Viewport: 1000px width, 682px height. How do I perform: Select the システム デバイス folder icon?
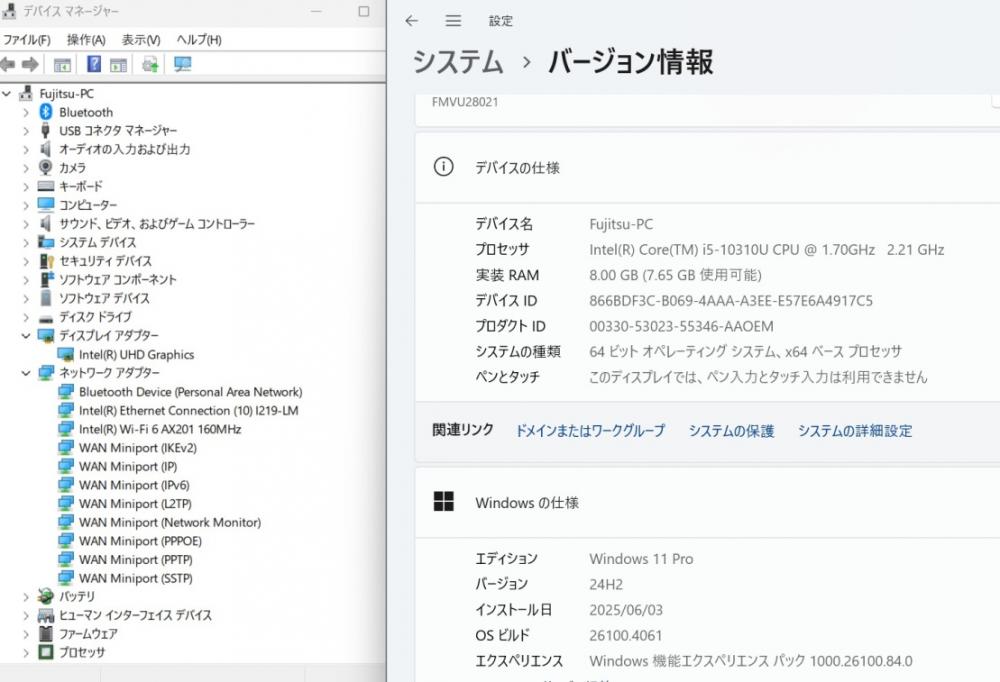(46, 242)
